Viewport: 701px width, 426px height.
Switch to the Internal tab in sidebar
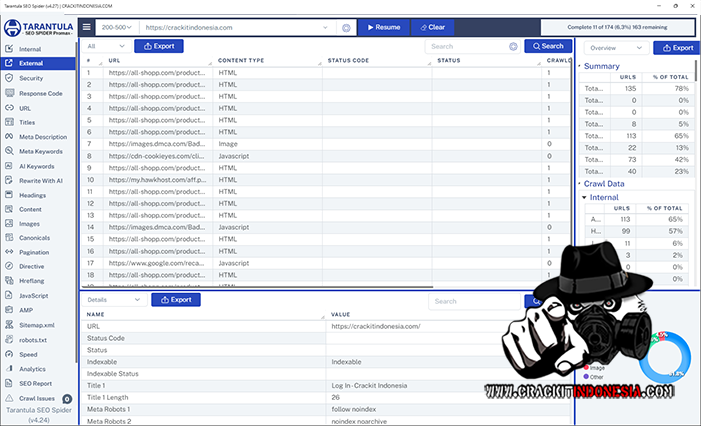point(28,48)
